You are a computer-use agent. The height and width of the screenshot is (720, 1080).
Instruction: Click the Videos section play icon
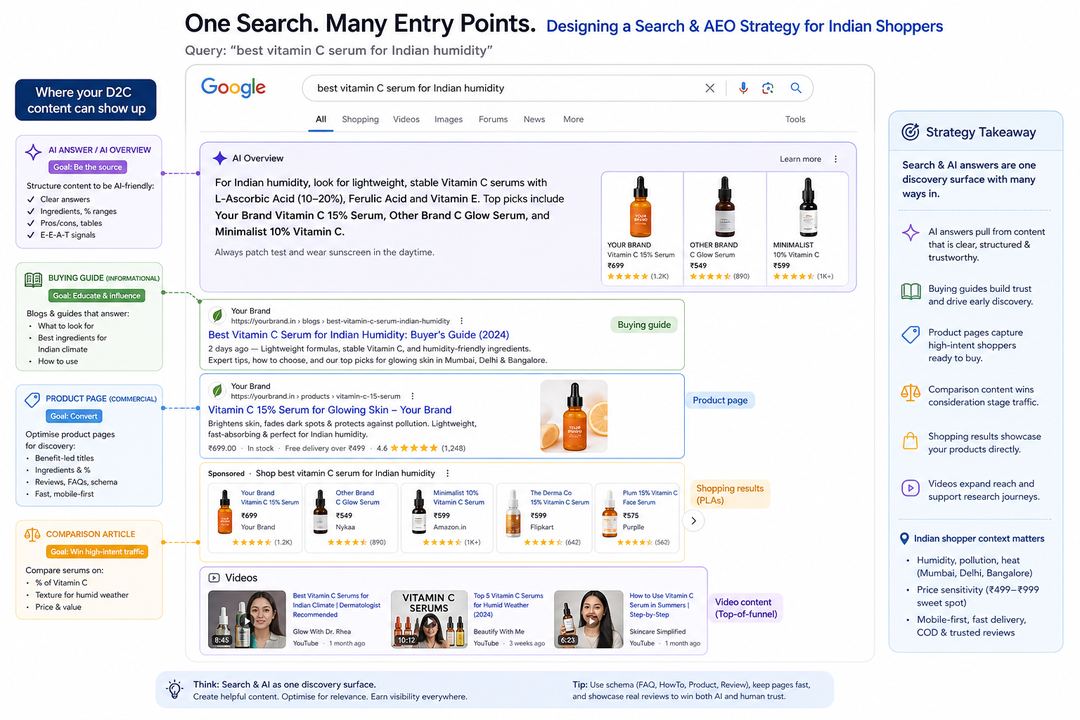[x=214, y=578]
